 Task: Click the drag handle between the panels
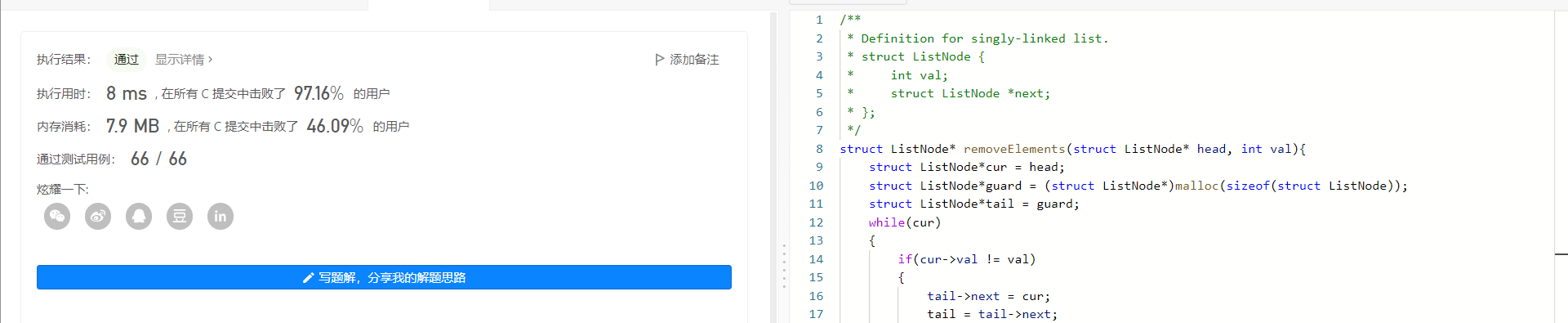[x=784, y=266]
